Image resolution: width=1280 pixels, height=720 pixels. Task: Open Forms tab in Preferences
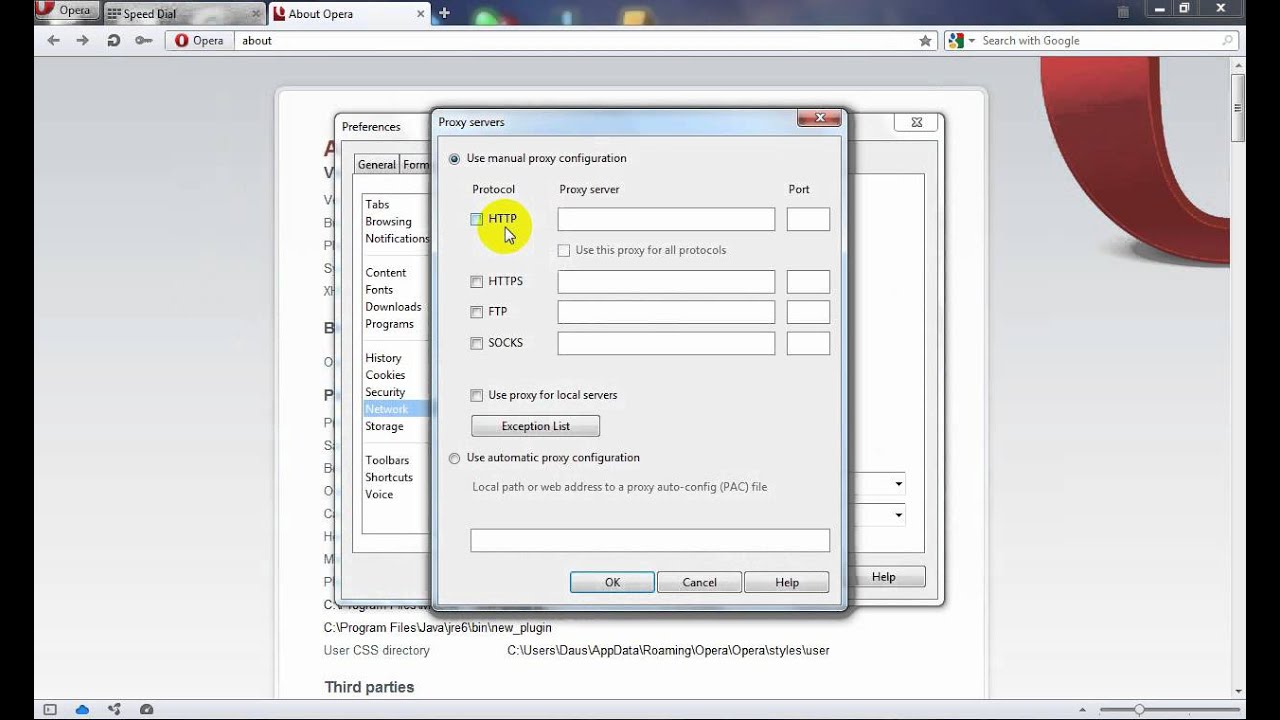click(415, 165)
